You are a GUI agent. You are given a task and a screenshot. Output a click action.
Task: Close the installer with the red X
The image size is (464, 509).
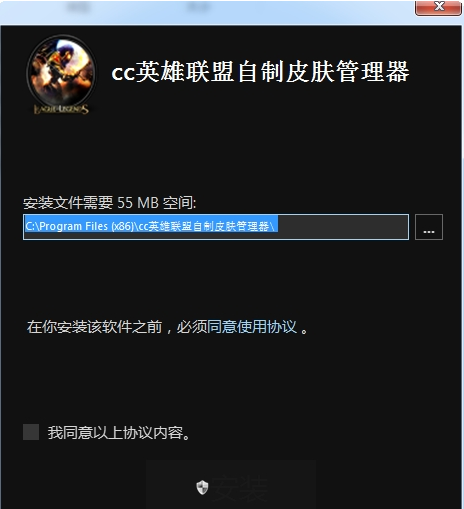pyautogui.click(x=438, y=7)
